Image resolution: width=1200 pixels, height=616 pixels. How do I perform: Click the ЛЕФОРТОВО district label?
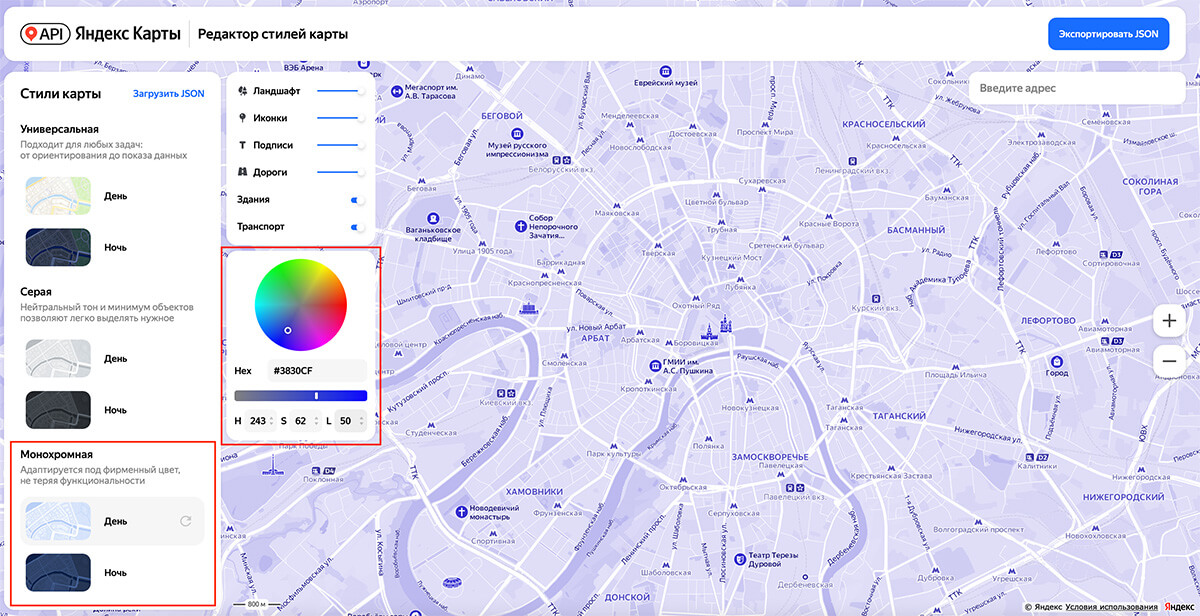tap(1047, 320)
